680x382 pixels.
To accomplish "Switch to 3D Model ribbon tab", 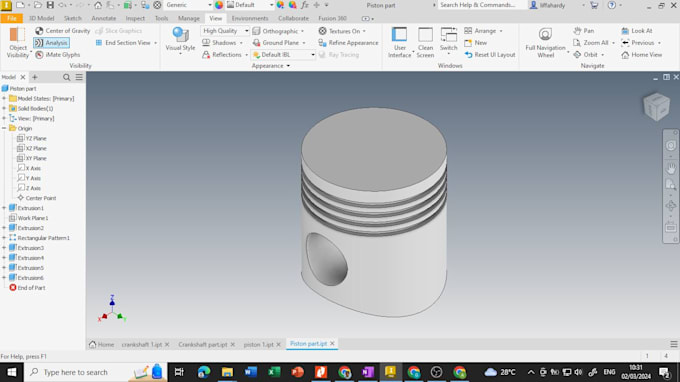I will (x=42, y=19).
